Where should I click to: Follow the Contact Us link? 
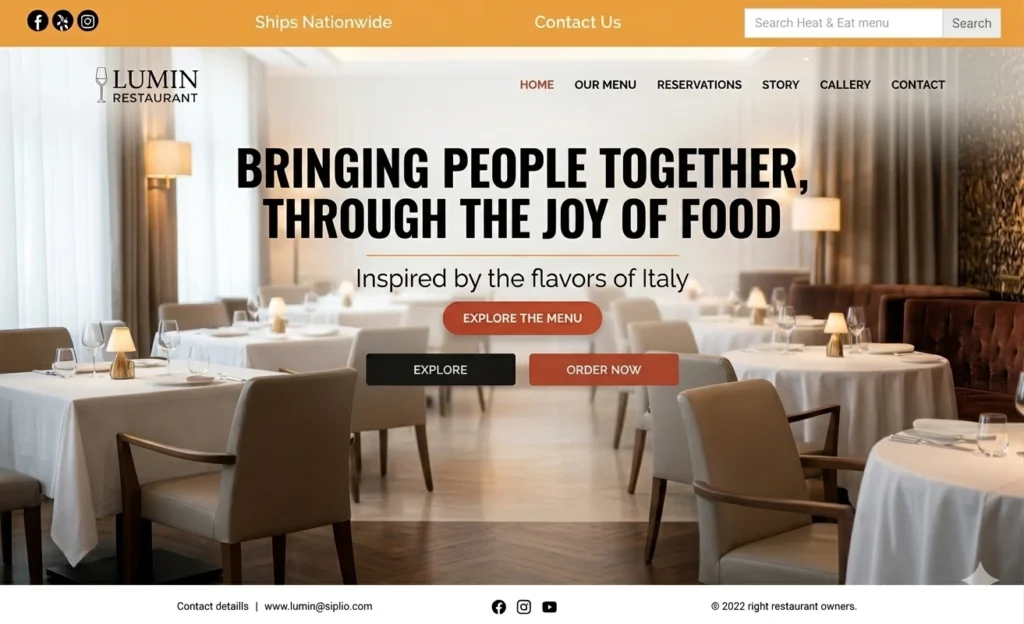(577, 22)
